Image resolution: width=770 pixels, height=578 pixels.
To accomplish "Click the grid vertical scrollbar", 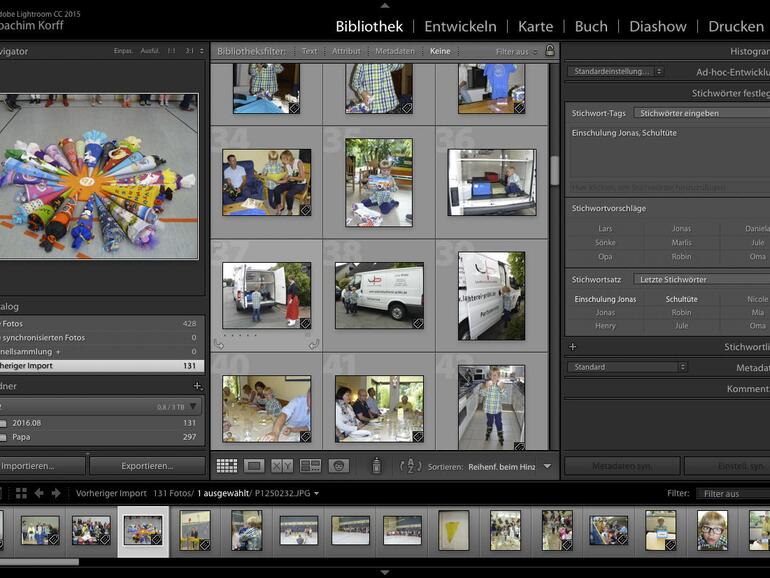I will coord(554,170).
